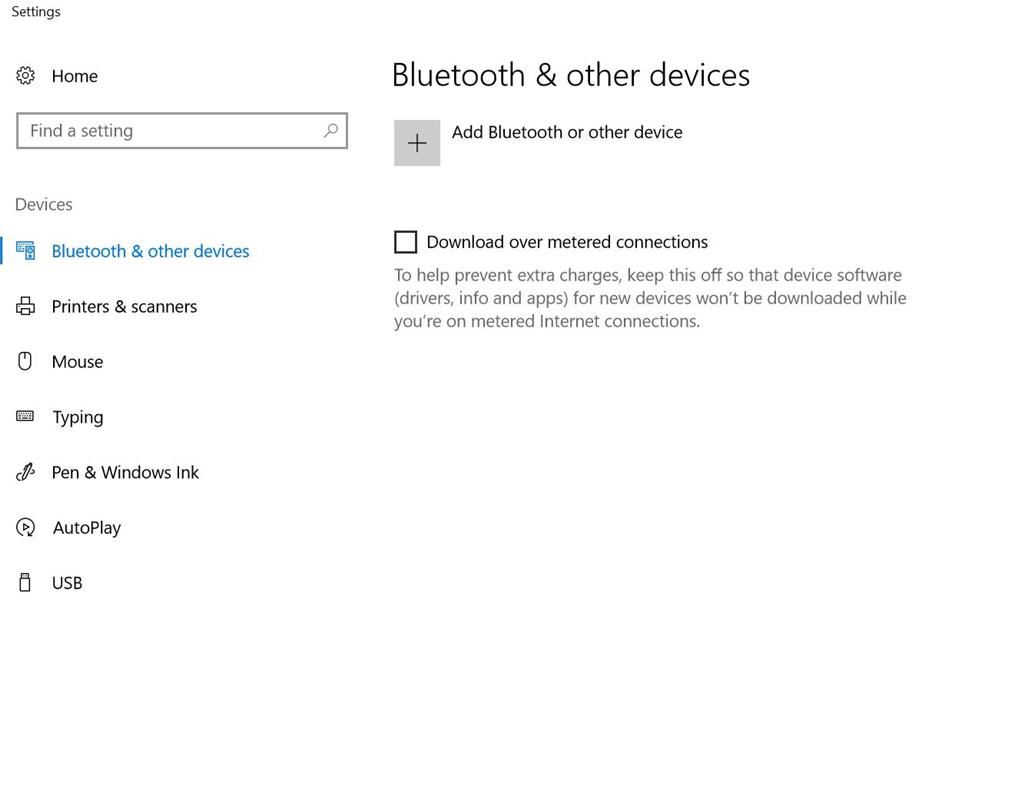The width and height of the screenshot is (1024, 808).
Task: Return to Settings Home
Action: [74, 76]
